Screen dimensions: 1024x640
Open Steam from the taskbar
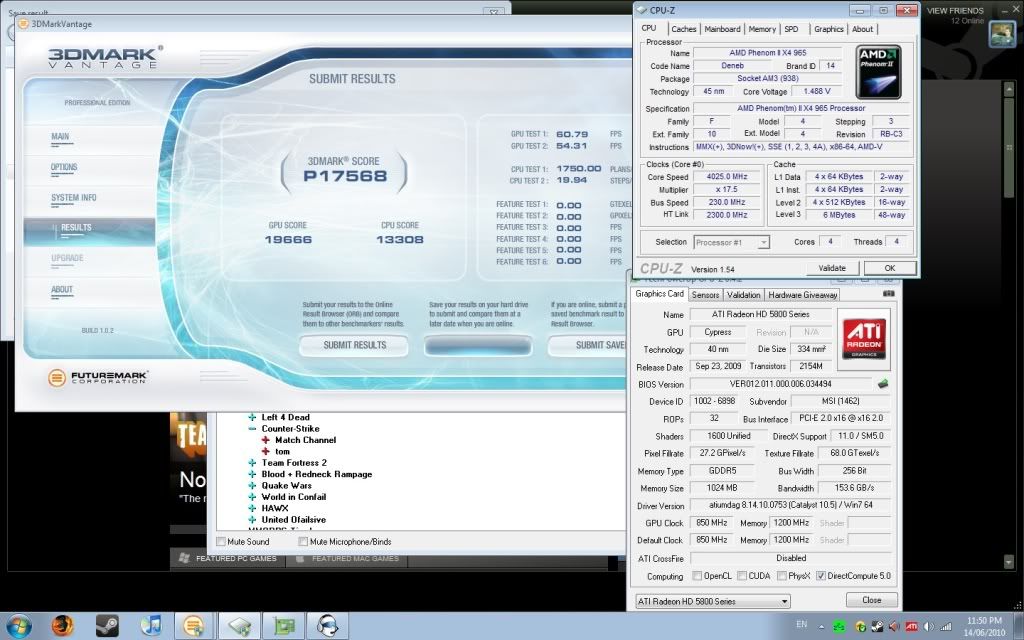[107, 625]
